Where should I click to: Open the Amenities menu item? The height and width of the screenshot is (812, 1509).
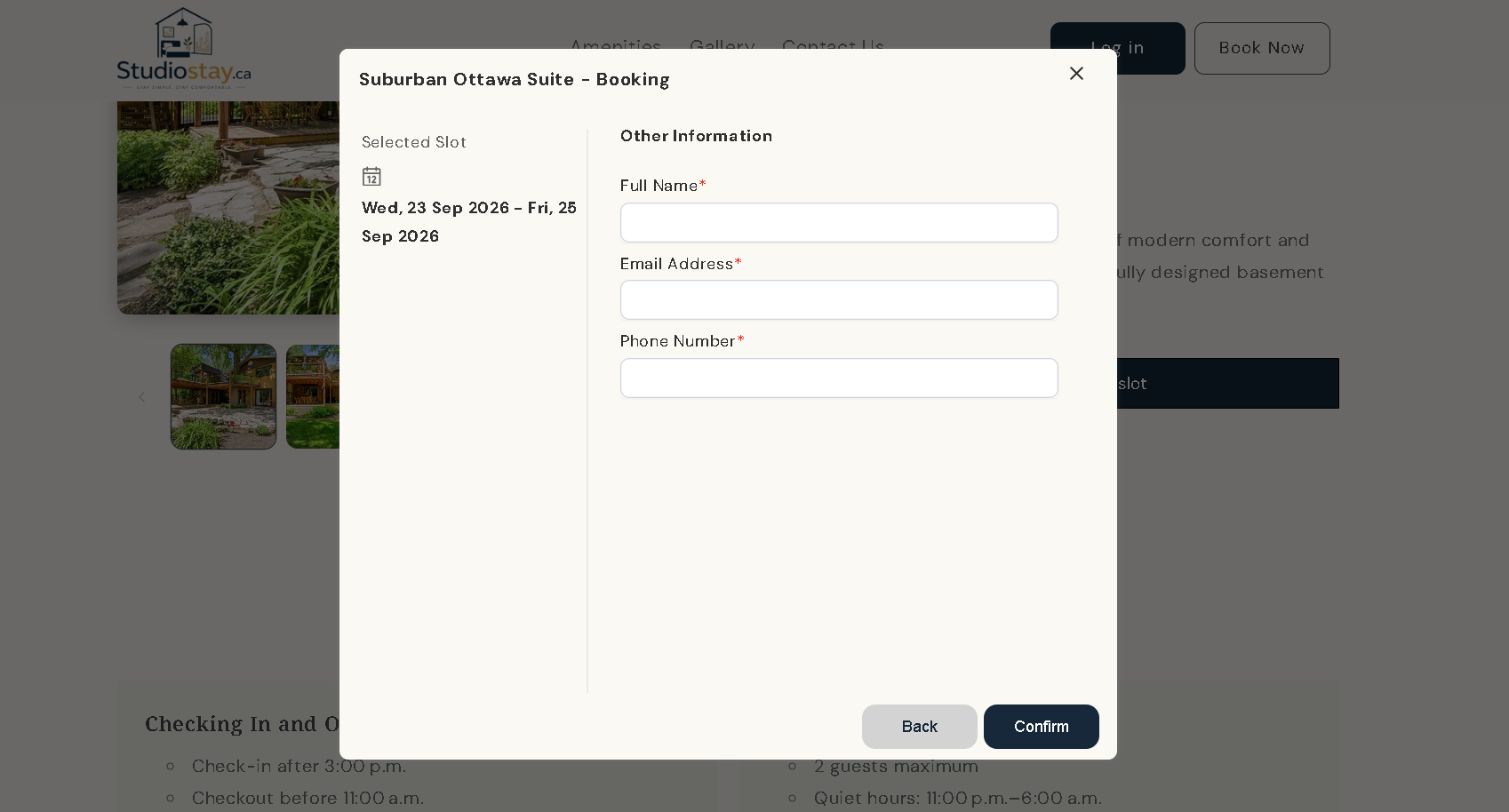pyautogui.click(x=616, y=45)
